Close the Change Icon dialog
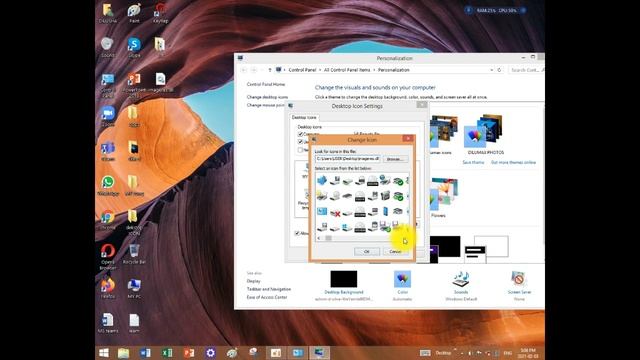The width and height of the screenshot is (640, 360). point(407,139)
